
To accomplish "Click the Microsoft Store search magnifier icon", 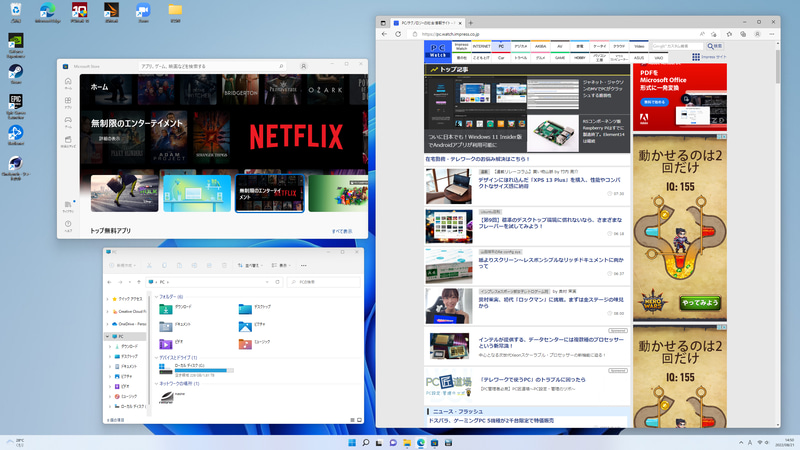I will tap(281, 66).
